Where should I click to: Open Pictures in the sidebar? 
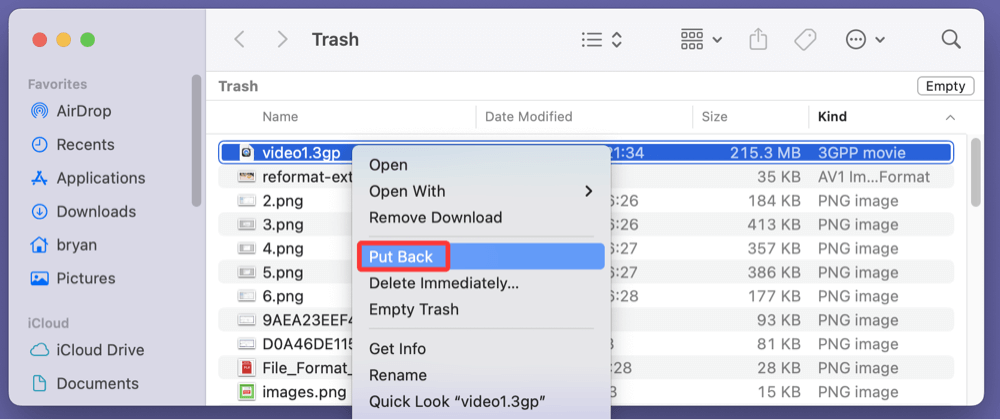click(73, 279)
